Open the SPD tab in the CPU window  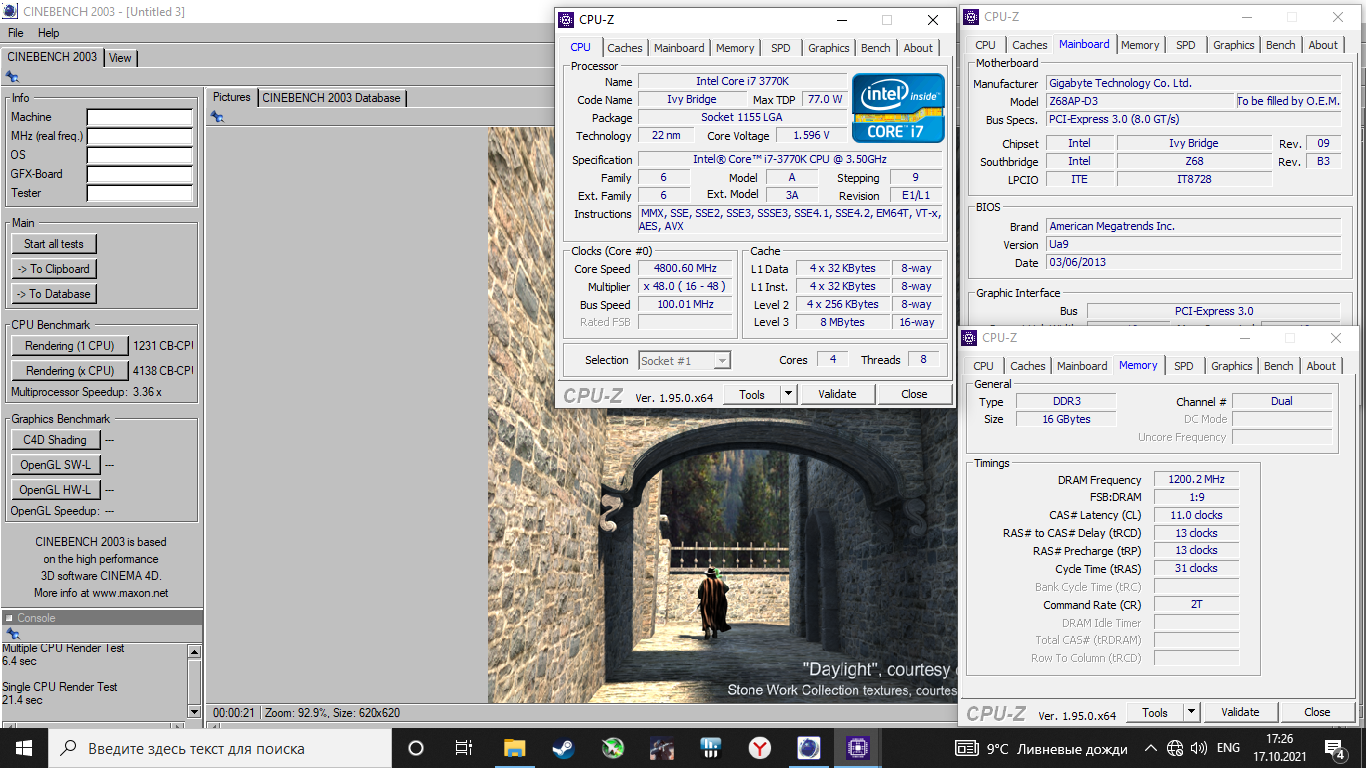pos(781,48)
